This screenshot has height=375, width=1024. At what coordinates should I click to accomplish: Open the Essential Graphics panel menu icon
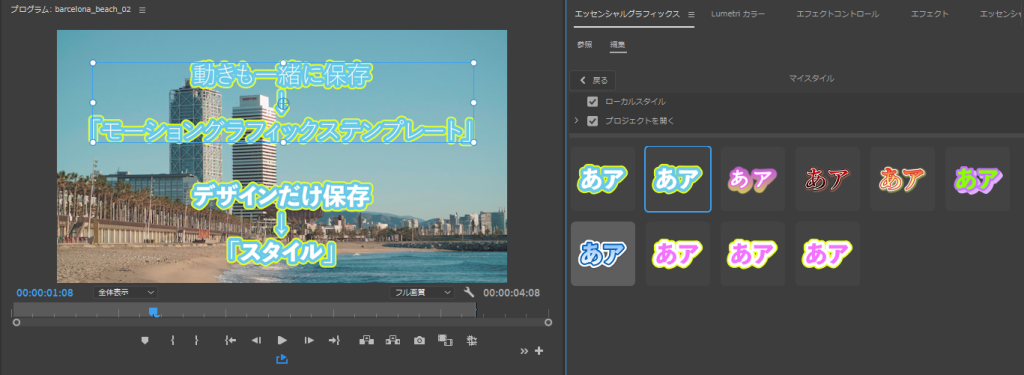691,14
